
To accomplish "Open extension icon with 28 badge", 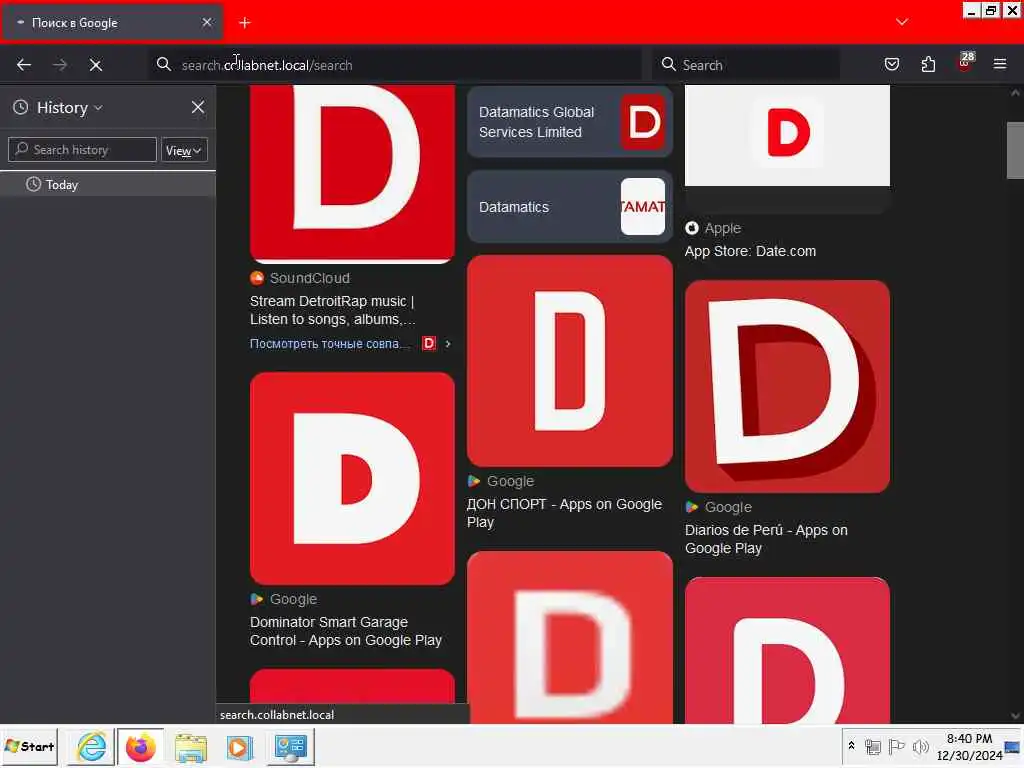I will [x=965, y=62].
